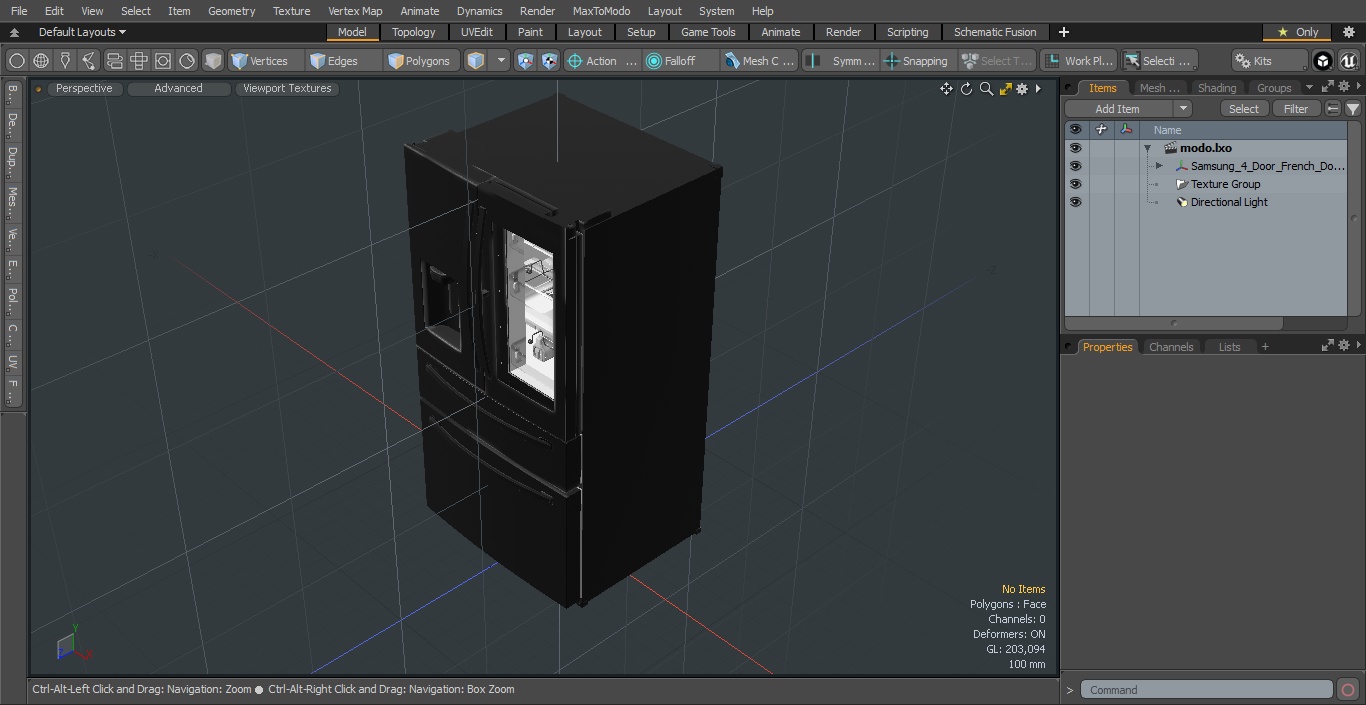
Task: Click the first colored cube center icon
Action: point(525,61)
